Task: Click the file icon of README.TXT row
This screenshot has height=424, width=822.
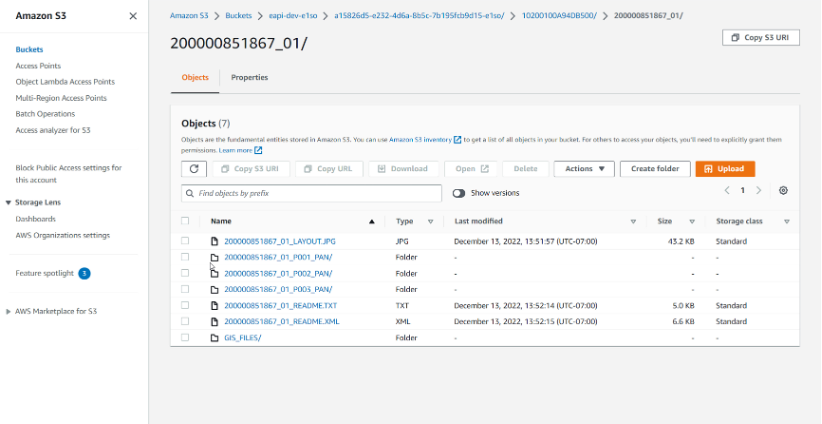Action: point(214,305)
